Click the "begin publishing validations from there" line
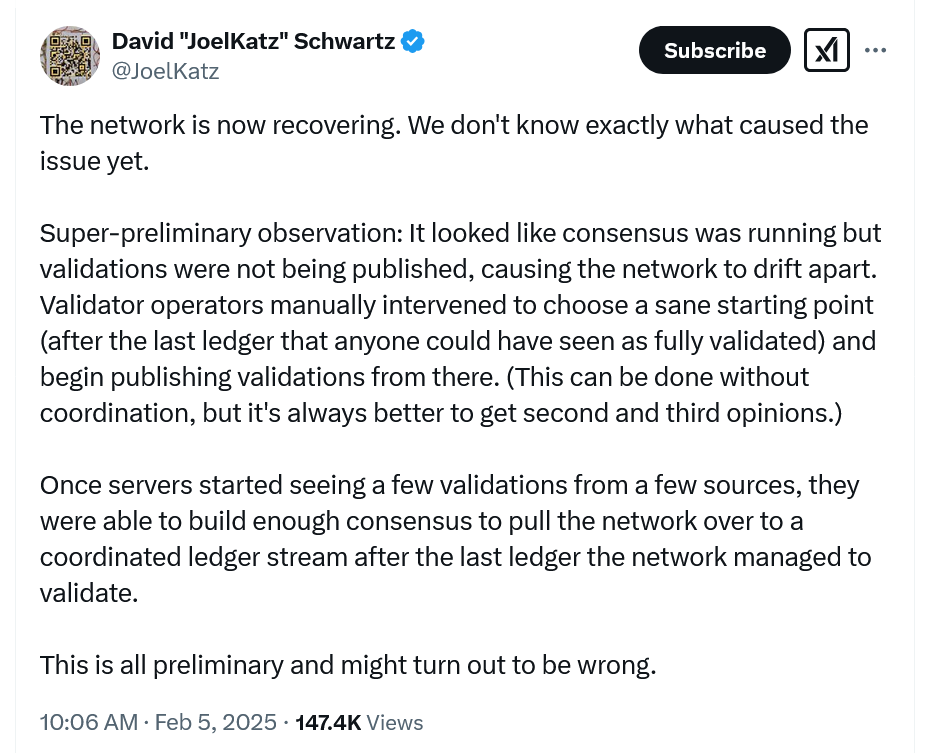The width and height of the screenshot is (927, 753). [x=424, y=377]
